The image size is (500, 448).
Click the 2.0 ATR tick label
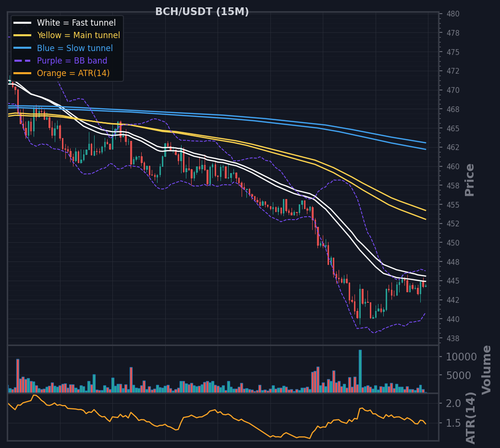click(453, 404)
